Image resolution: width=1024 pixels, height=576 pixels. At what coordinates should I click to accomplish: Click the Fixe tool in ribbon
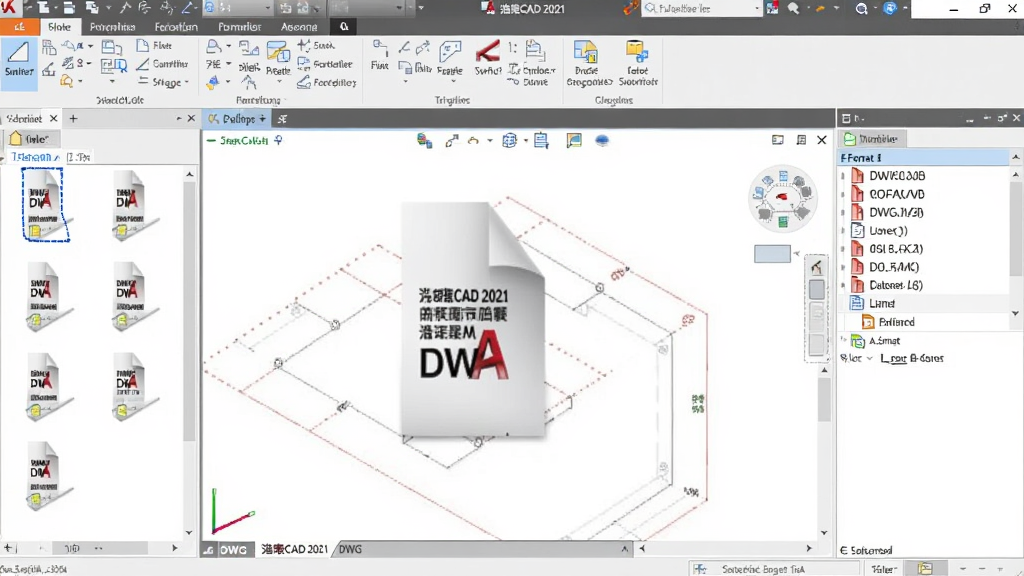pyautogui.click(x=379, y=55)
